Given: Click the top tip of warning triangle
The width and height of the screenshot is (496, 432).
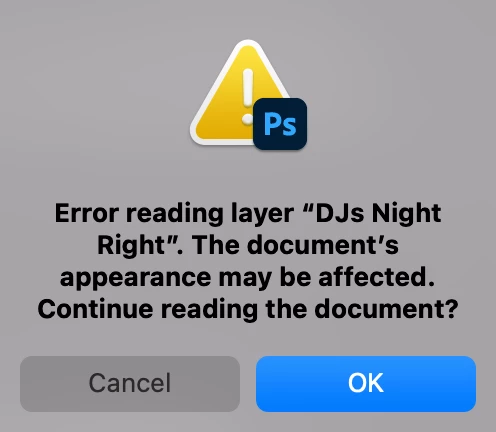Looking at the screenshot, I should 247,44.
